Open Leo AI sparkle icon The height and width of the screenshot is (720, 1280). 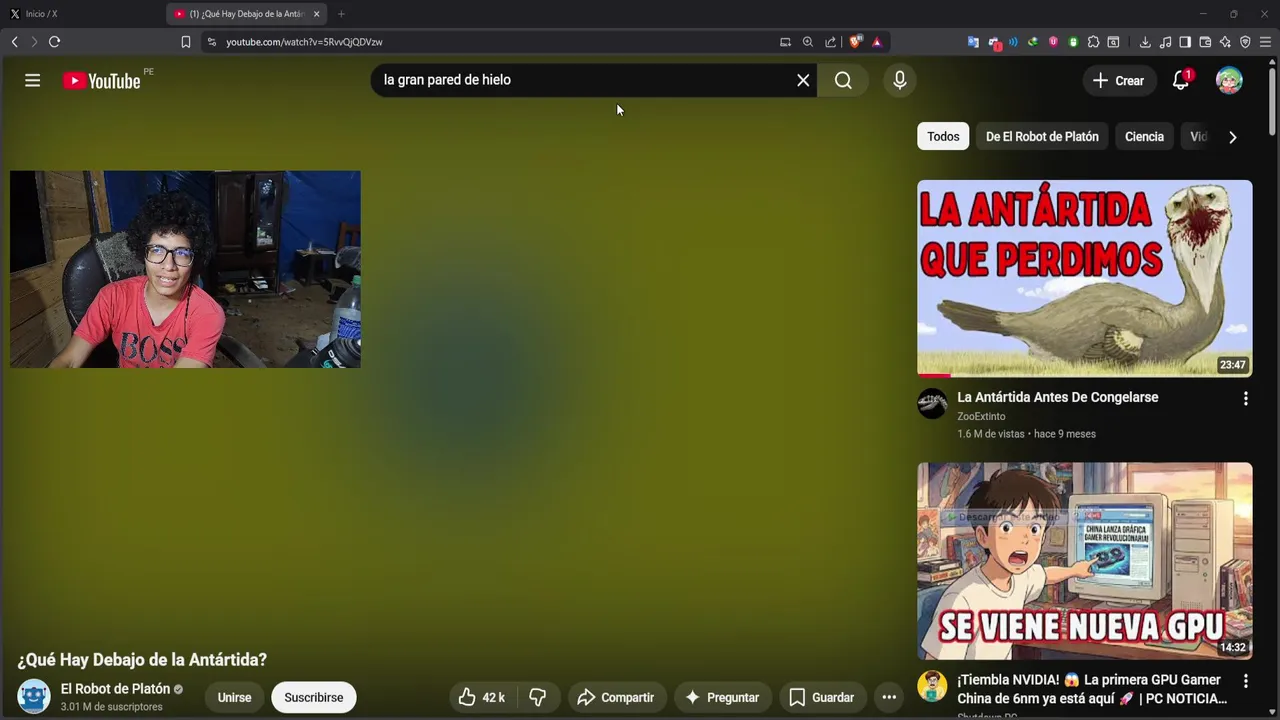(1225, 42)
